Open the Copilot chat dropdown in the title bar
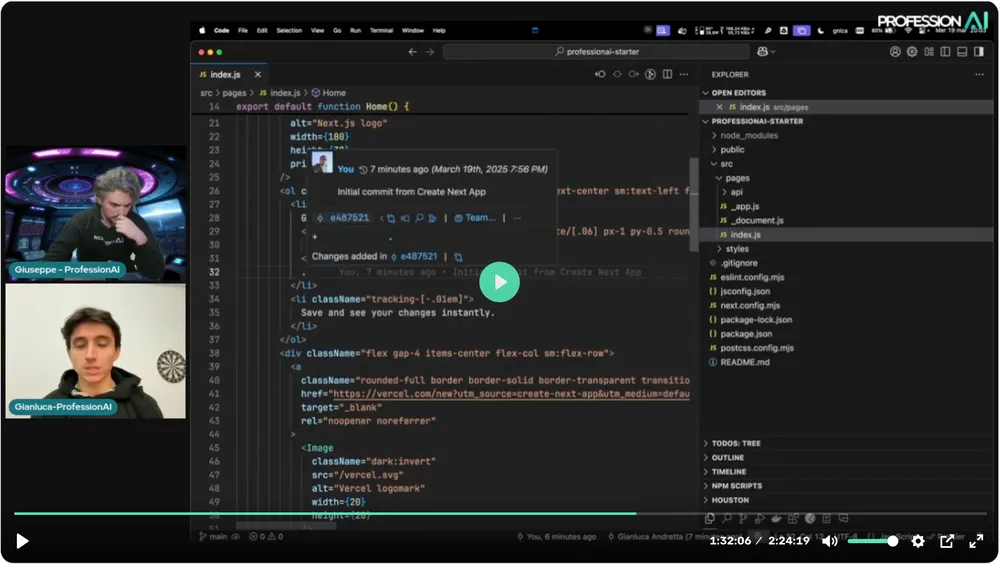This screenshot has width=1000, height=564. click(x=766, y=52)
